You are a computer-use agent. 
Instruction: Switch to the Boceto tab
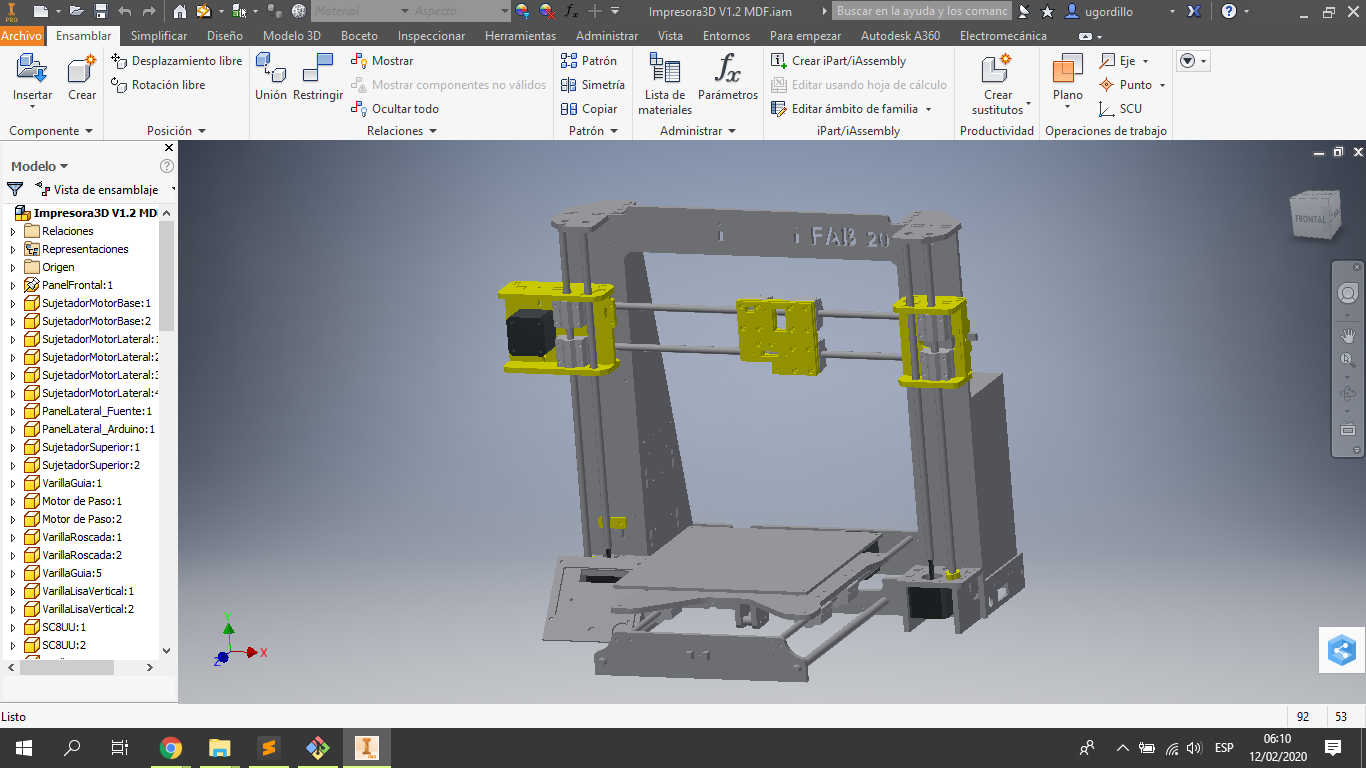359,36
